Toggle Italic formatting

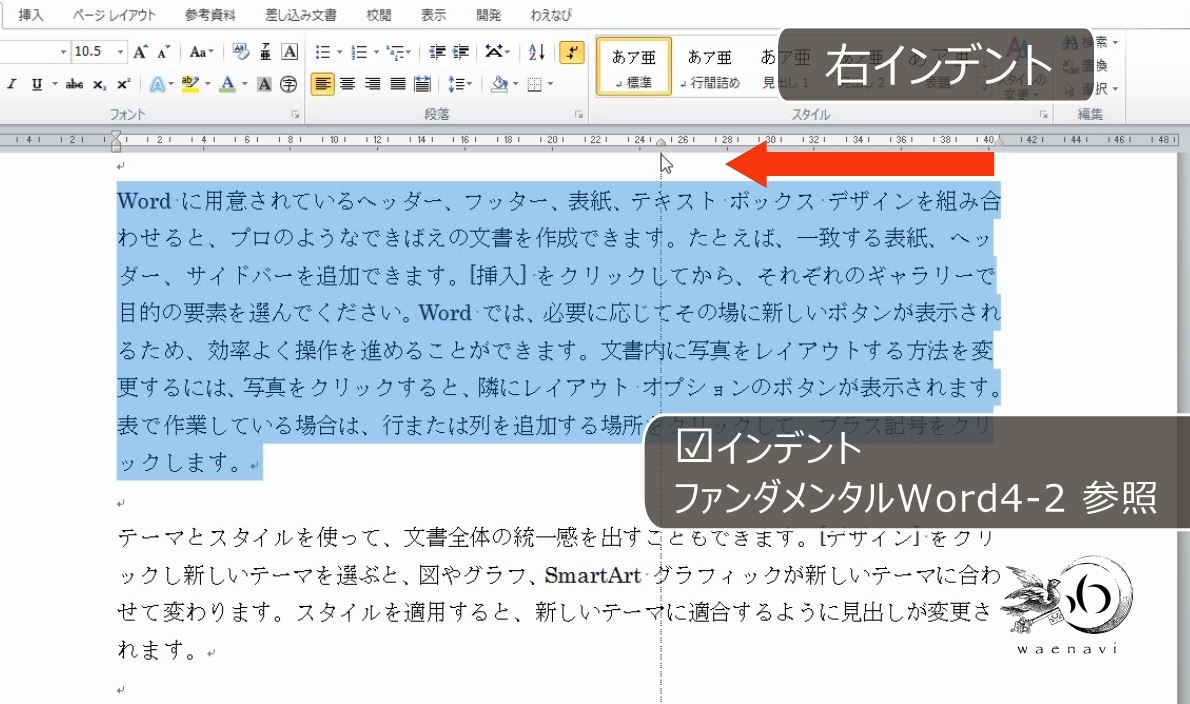[12, 84]
